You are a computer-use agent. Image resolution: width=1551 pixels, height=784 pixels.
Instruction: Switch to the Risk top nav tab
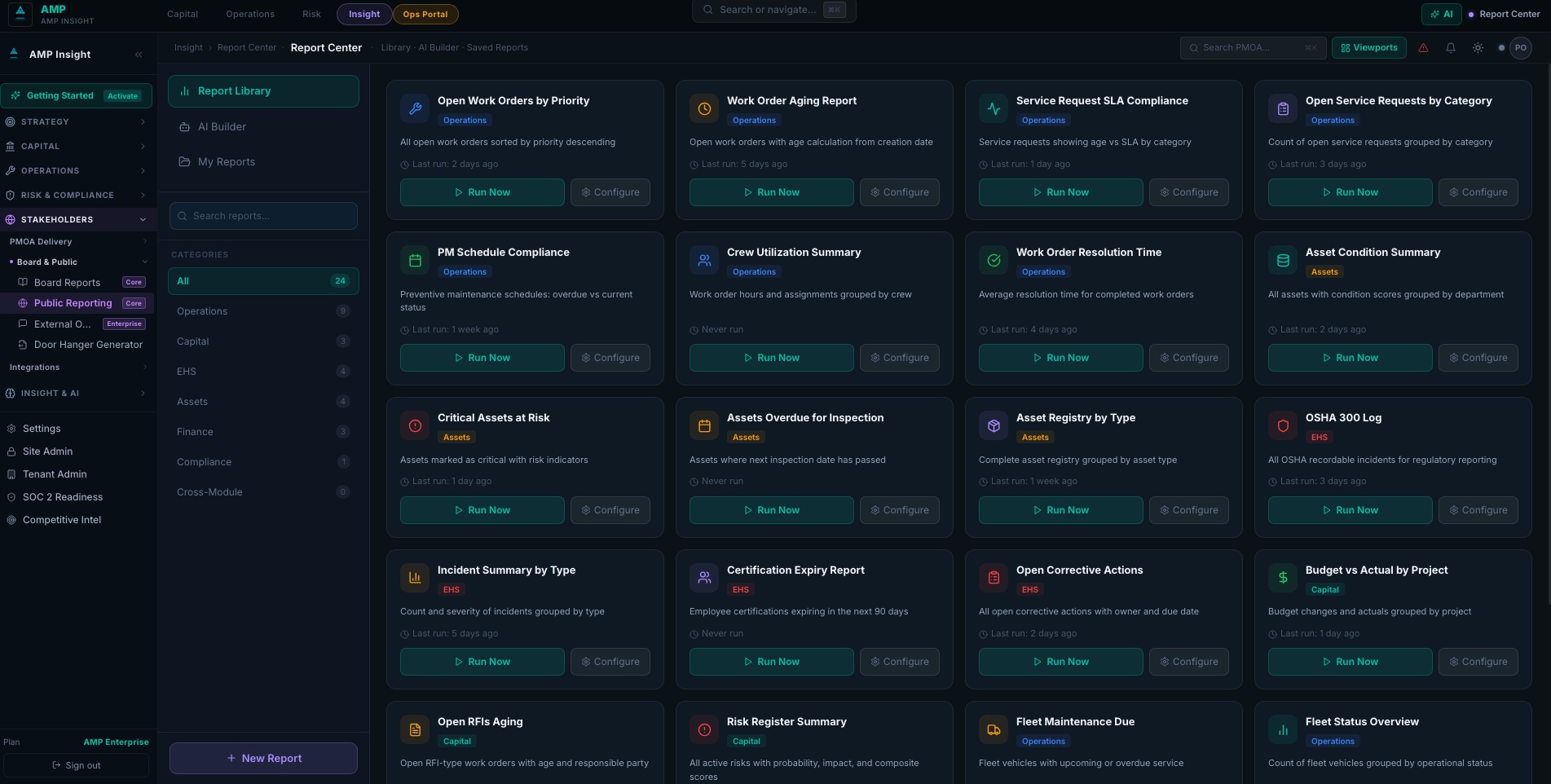click(311, 14)
